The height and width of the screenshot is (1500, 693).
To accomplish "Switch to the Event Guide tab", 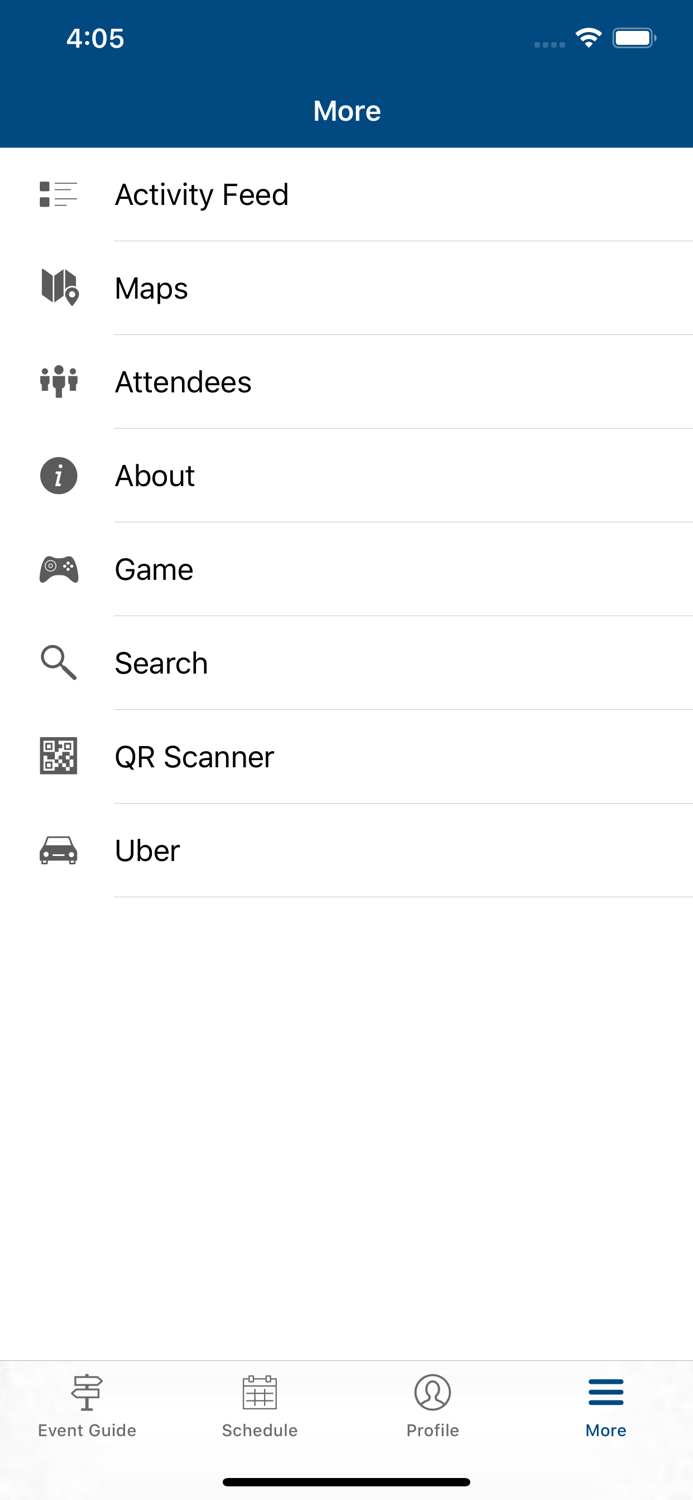I will coord(87,1406).
